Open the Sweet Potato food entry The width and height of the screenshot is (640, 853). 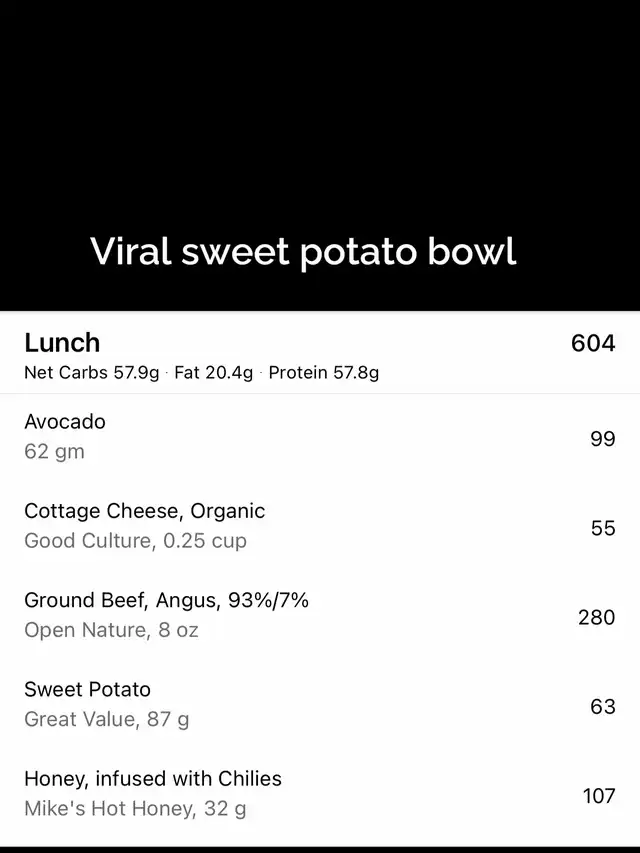[x=87, y=689]
